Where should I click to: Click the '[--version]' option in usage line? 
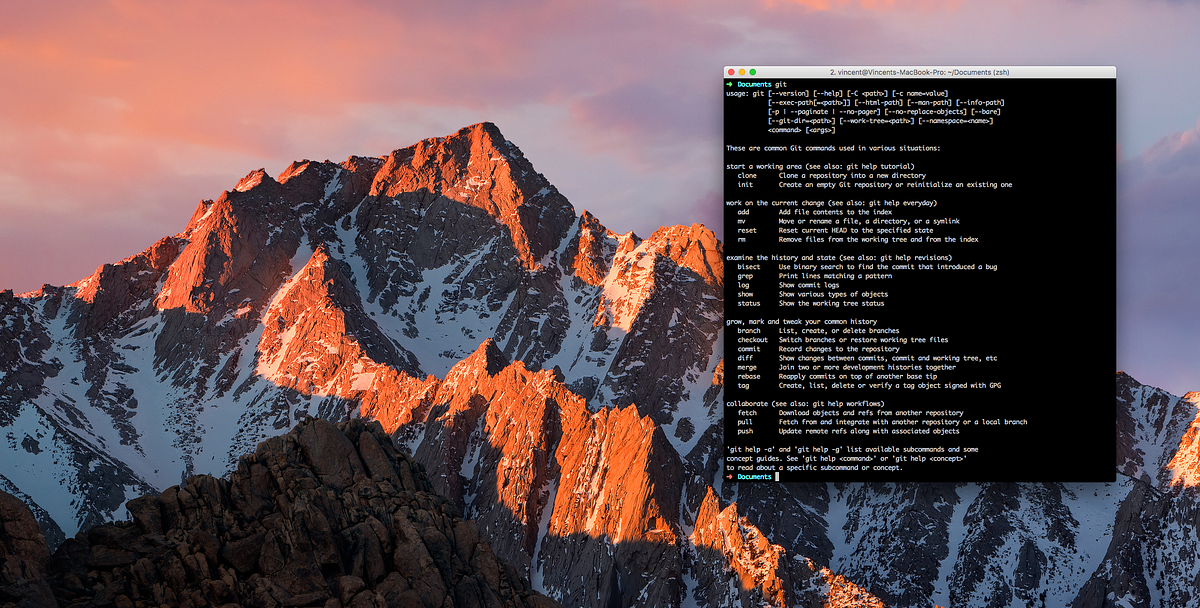pos(788,93)
